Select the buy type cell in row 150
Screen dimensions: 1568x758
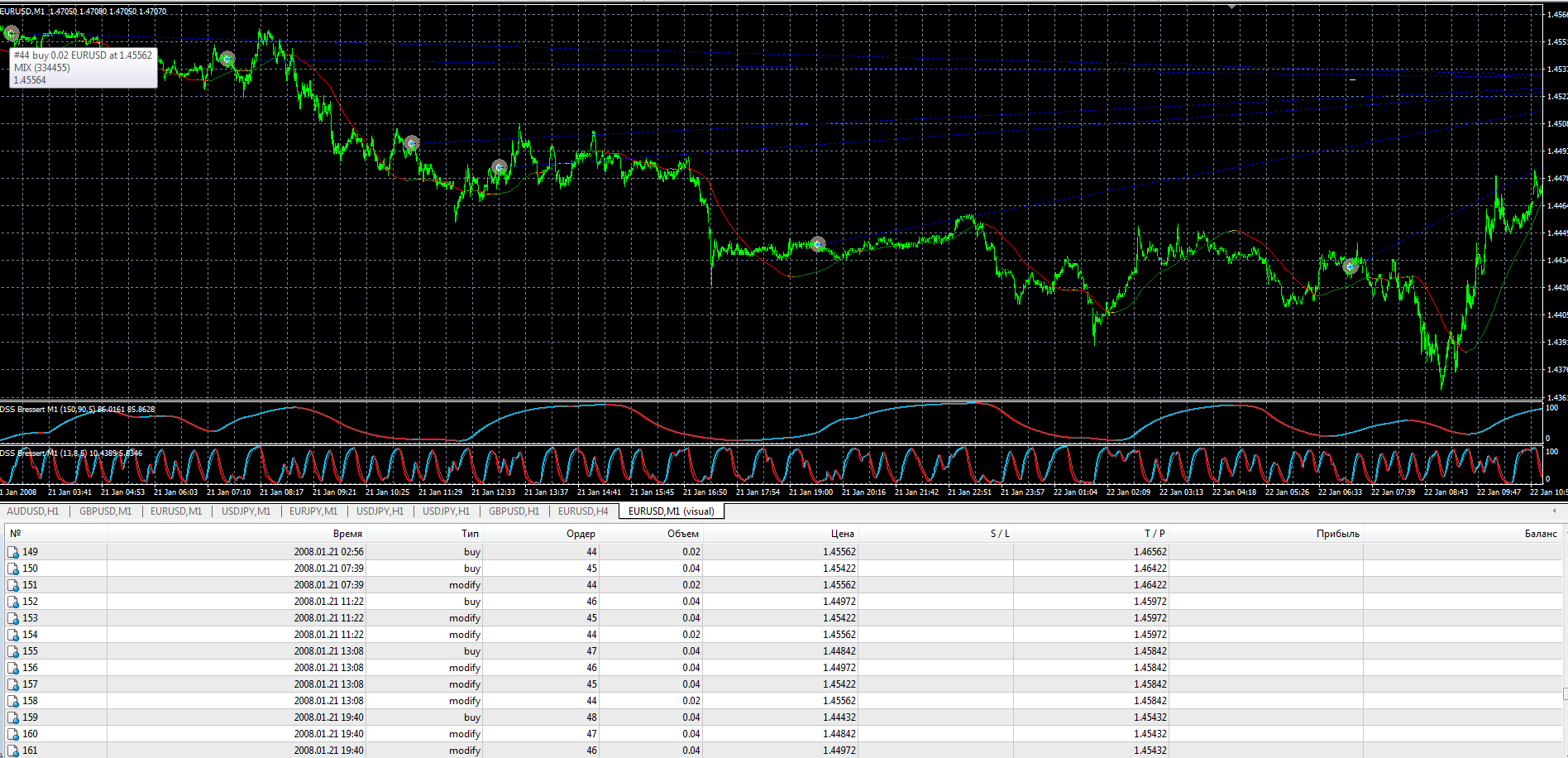click(x=472, y=568)
